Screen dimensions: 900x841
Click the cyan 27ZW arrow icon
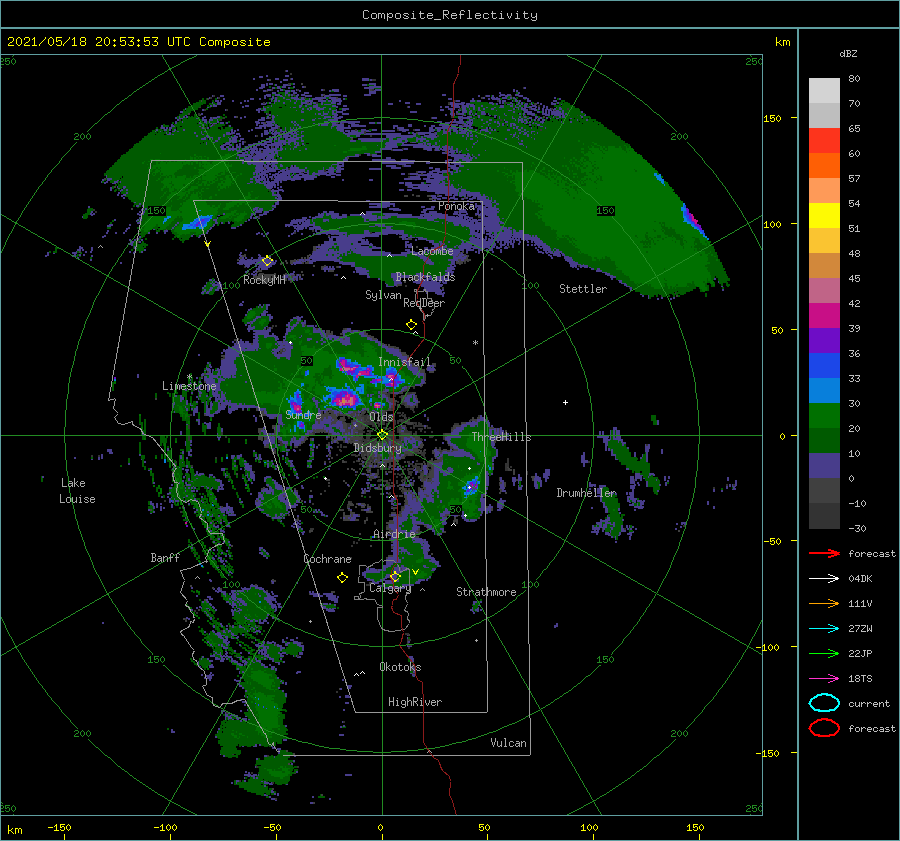[x=824, y=629]
